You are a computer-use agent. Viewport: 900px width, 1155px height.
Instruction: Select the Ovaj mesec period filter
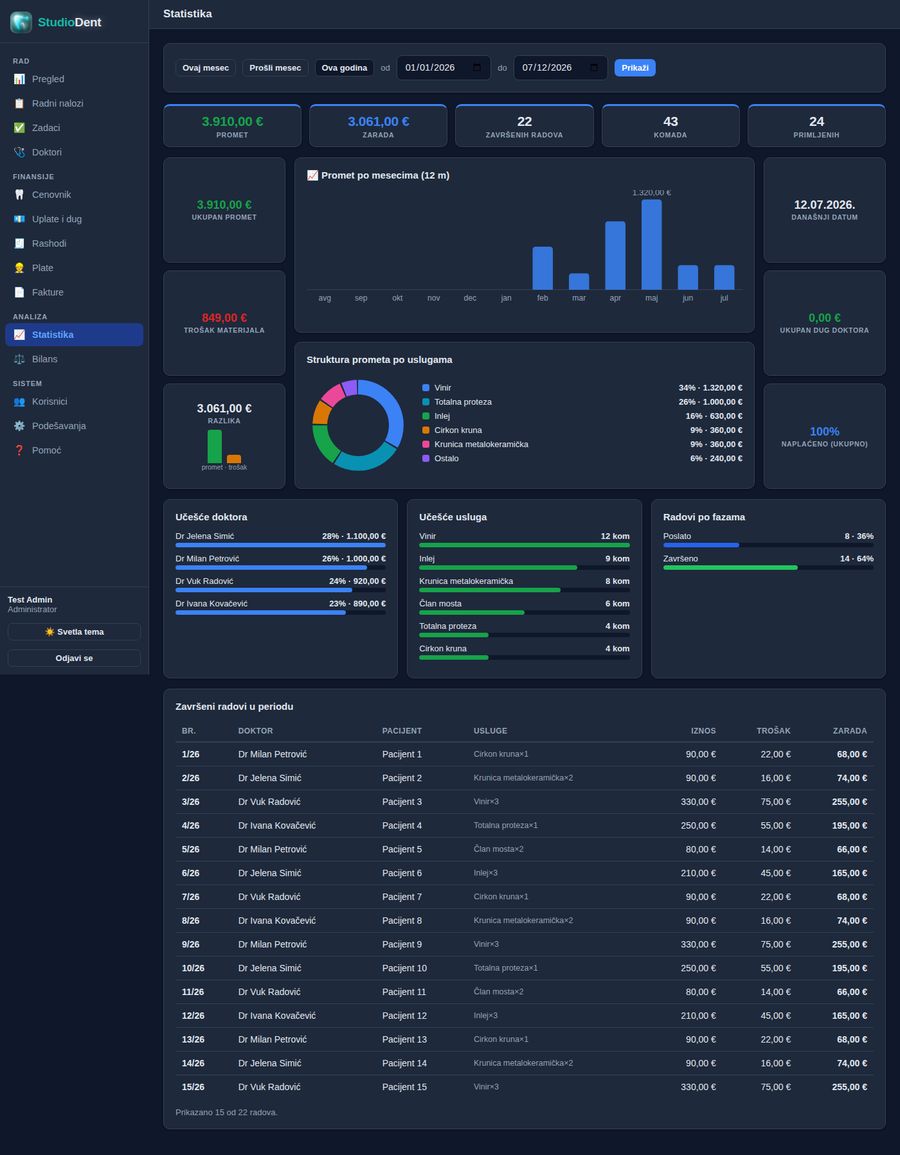pyautogui.click(x=205, y=68)
